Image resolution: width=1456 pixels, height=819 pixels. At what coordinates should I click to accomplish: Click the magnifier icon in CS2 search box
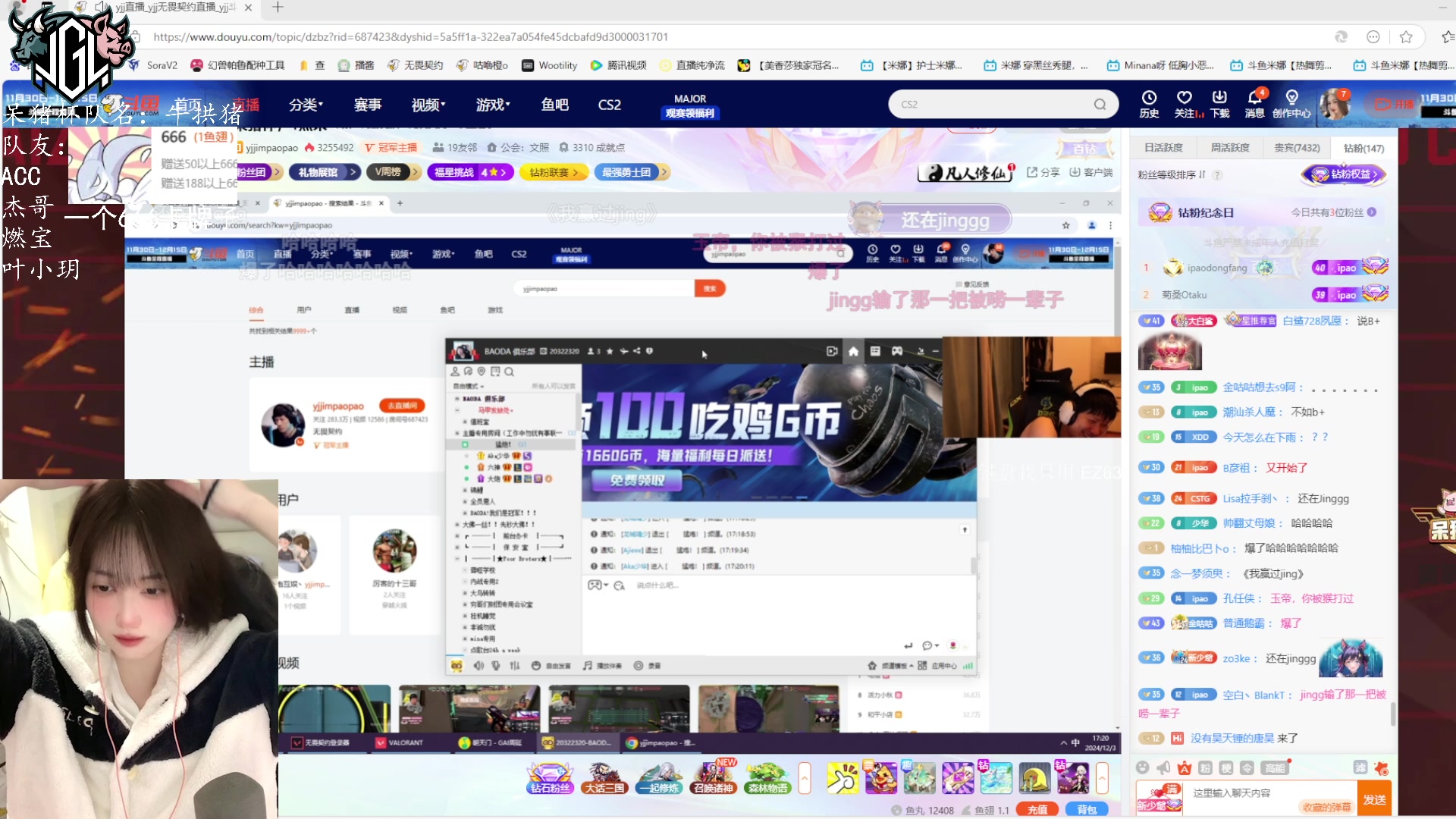[x=1100, y=105]
